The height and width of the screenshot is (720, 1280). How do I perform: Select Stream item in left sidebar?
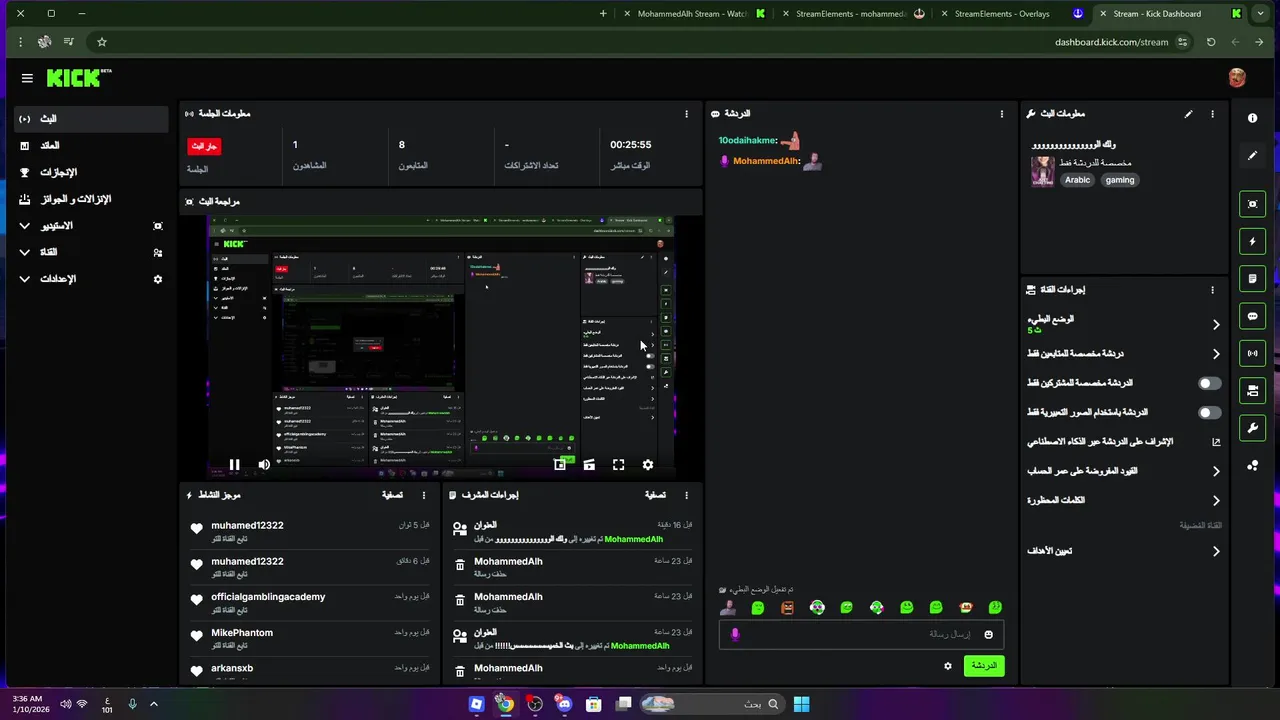[91, 119]
